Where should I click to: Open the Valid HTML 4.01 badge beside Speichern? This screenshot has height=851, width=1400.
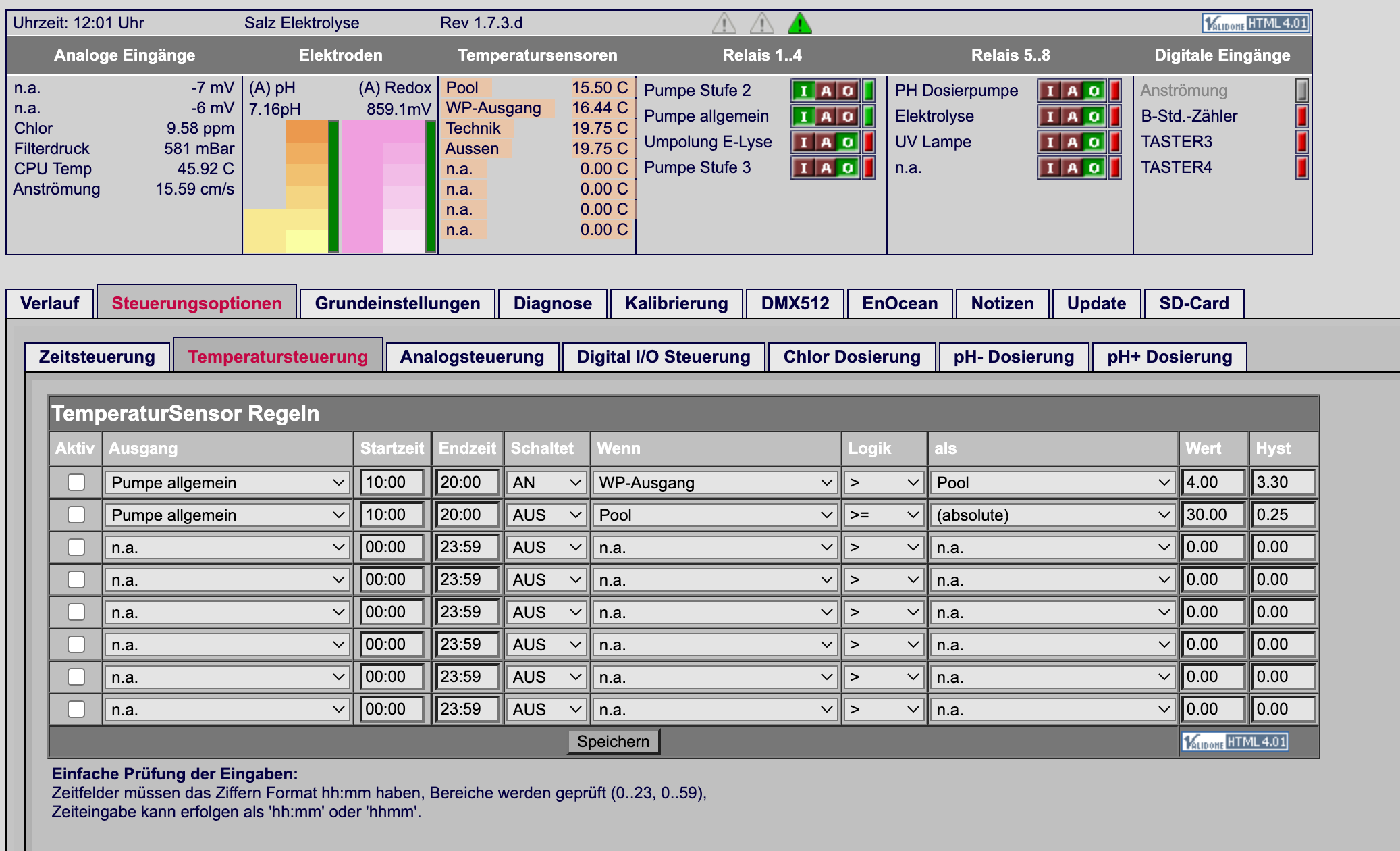point(1235,742)
